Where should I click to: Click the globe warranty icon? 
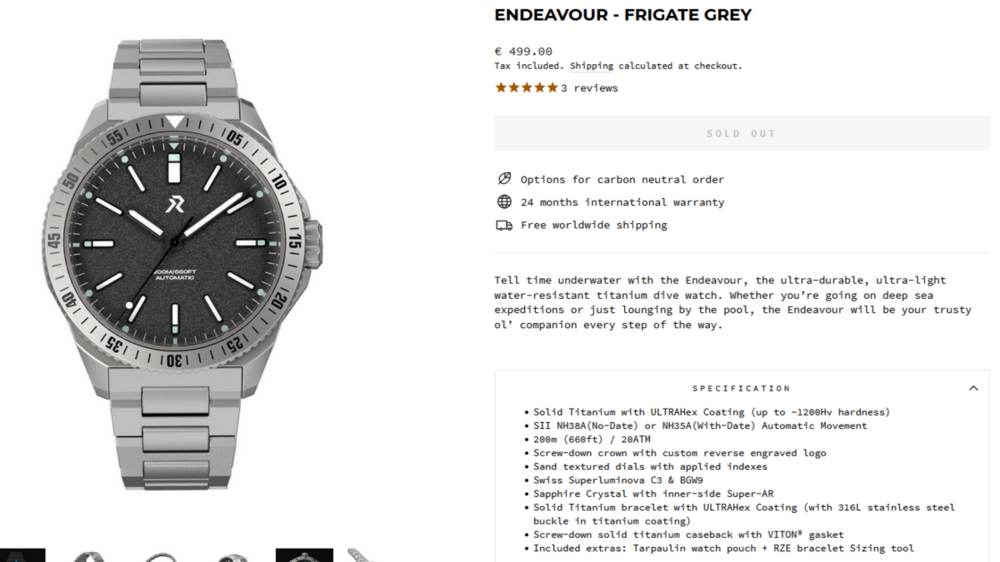click(504, 202)
